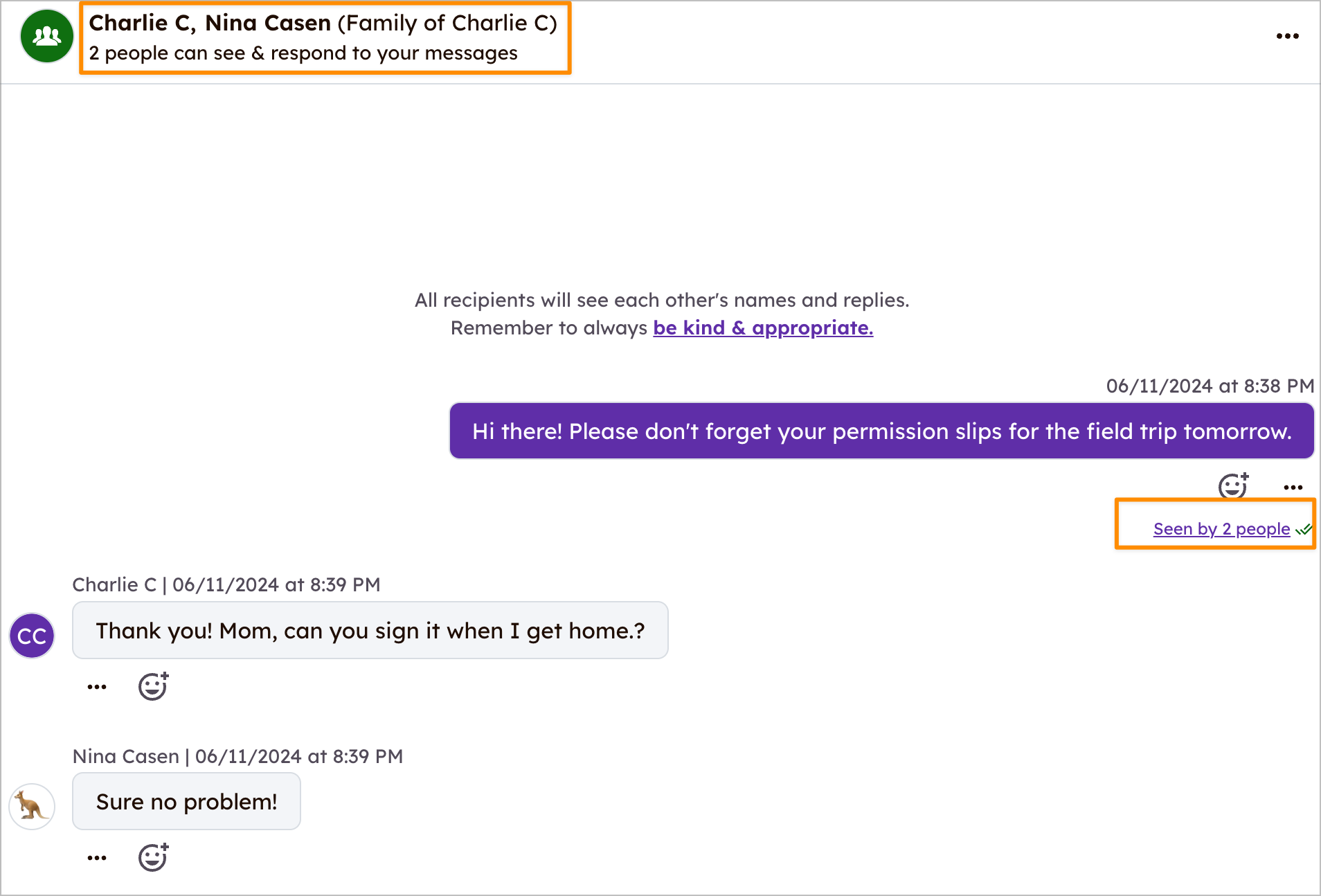This screenshot has height=896, width=1321.
Task: Click the green group conversation avatar icon
Action: point(46,36)
